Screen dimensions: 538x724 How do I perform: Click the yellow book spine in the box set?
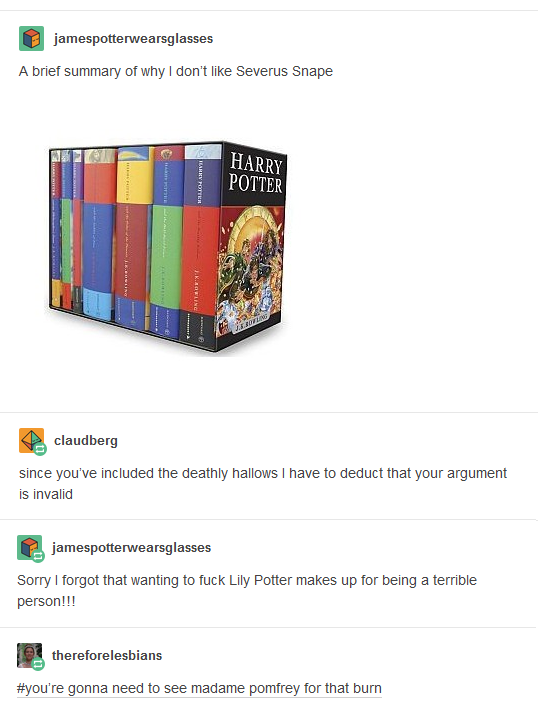[x=135, y=175]
